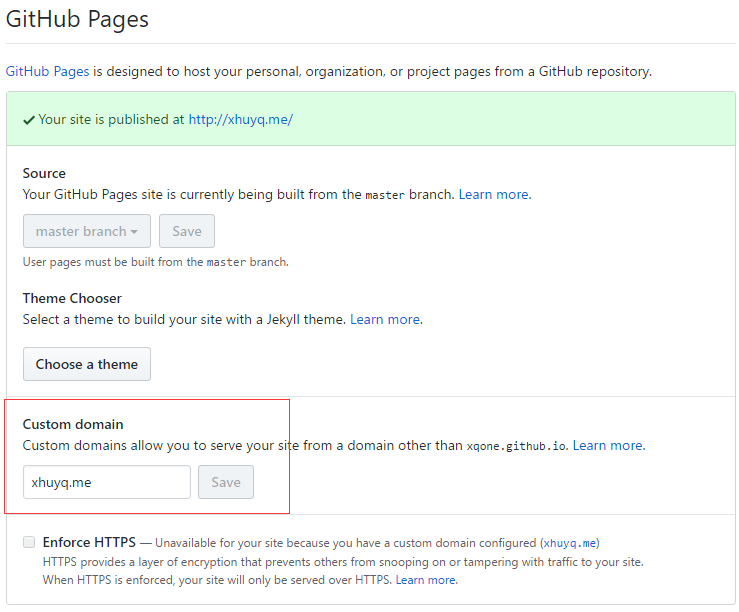Click Learn more link in Theme Chooser
This screenshot has width=739, height=612.
coord(385,319)
